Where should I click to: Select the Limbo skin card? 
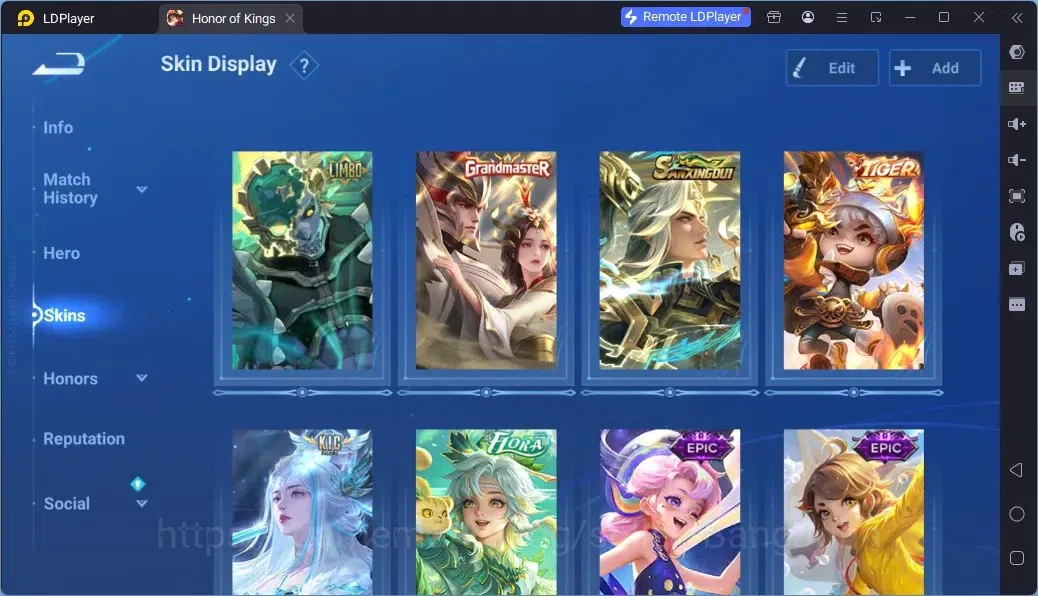tap(302, 260)
